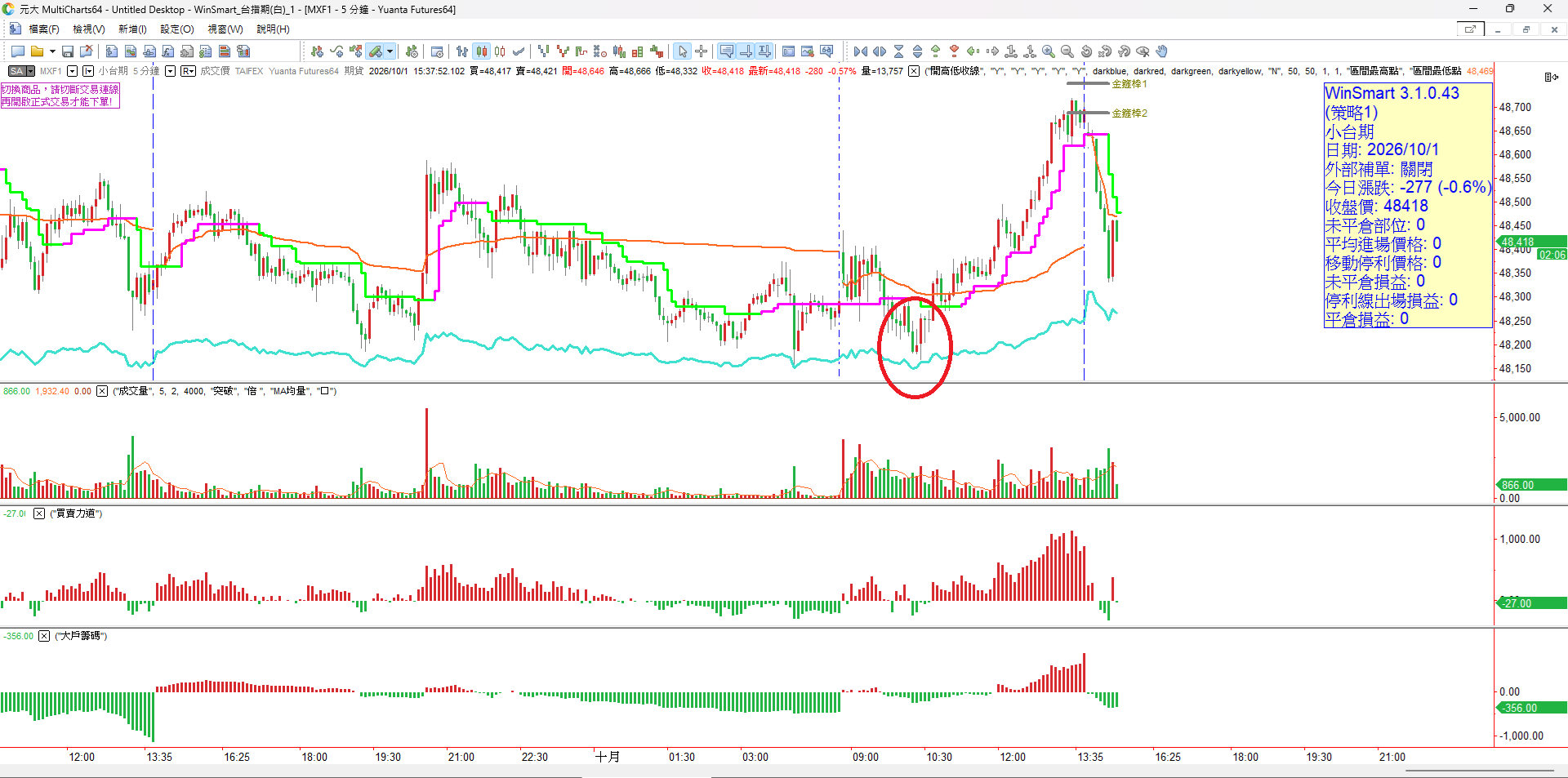Click the Save workspace floppy disk icon
The image size is (1568, 778).
68,51
